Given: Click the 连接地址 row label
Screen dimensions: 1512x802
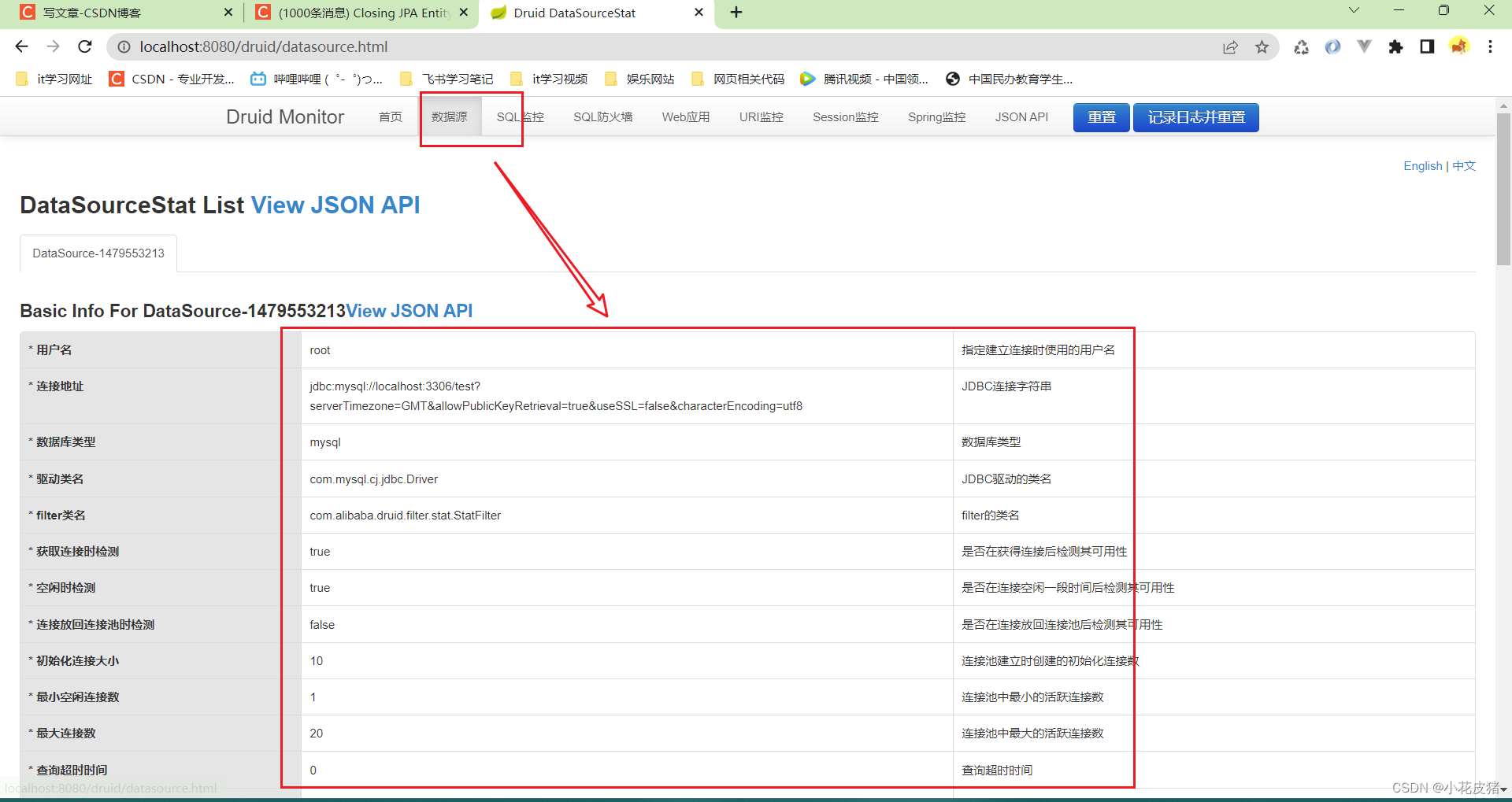Looking at the screenshot, I should click(60, 386).
